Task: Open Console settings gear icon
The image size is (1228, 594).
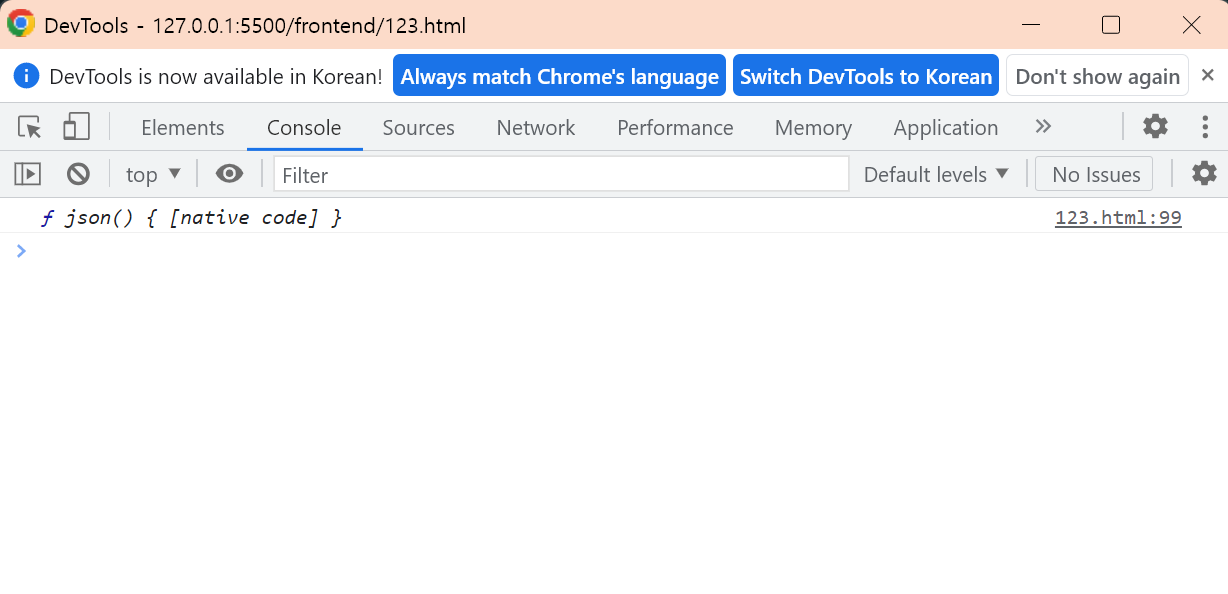Action: tap(1204, 173)
